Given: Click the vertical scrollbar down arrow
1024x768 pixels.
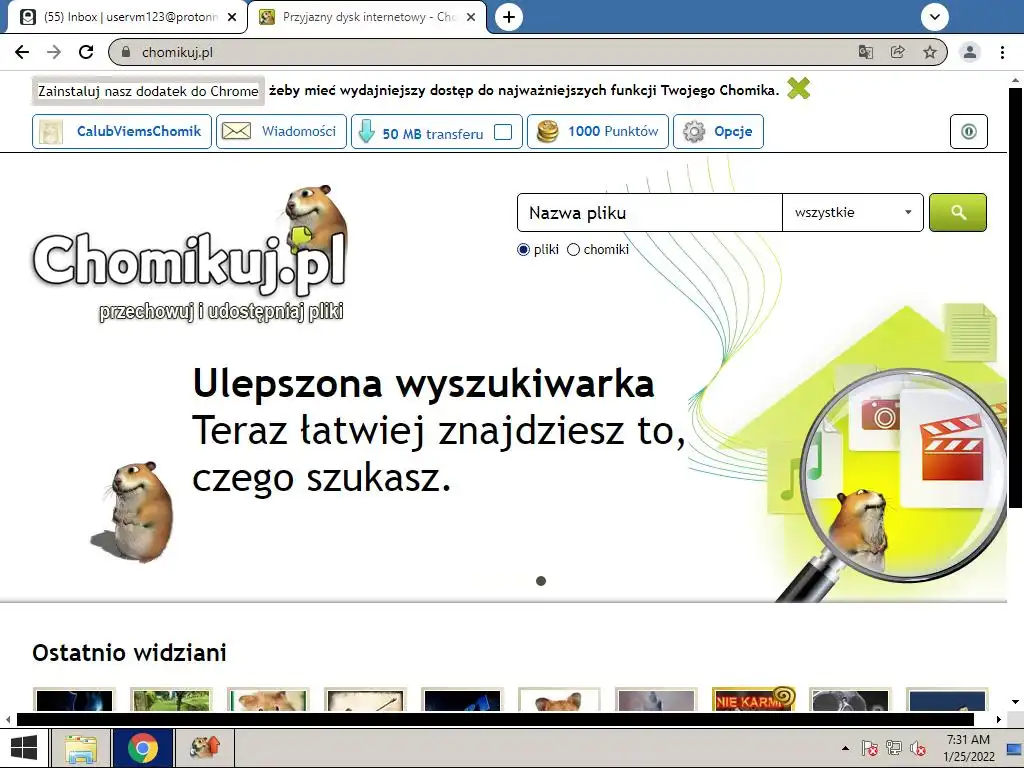Looking at the screenshot, I should point(1015,702).
